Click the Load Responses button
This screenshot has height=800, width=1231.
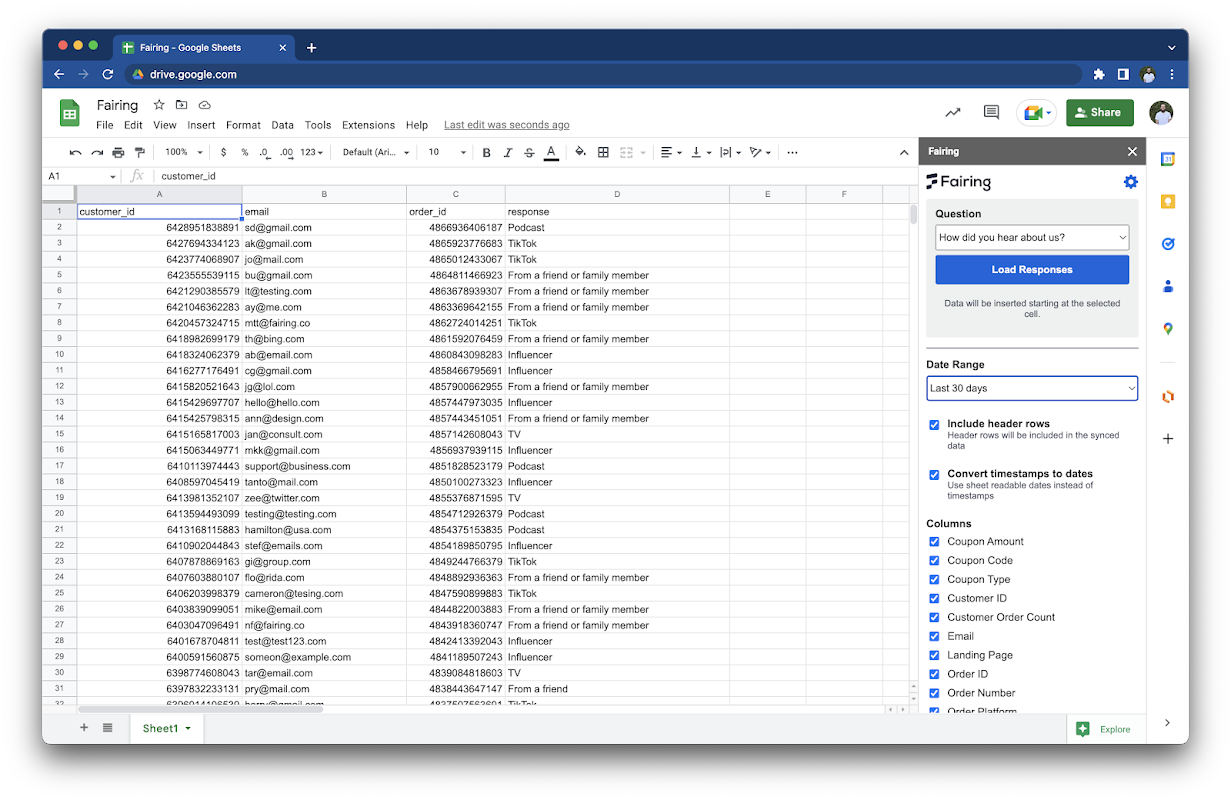1032,270
